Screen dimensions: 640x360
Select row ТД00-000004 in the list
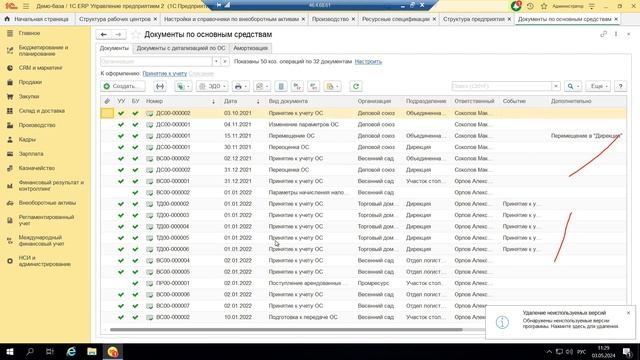tap(363, 226)
